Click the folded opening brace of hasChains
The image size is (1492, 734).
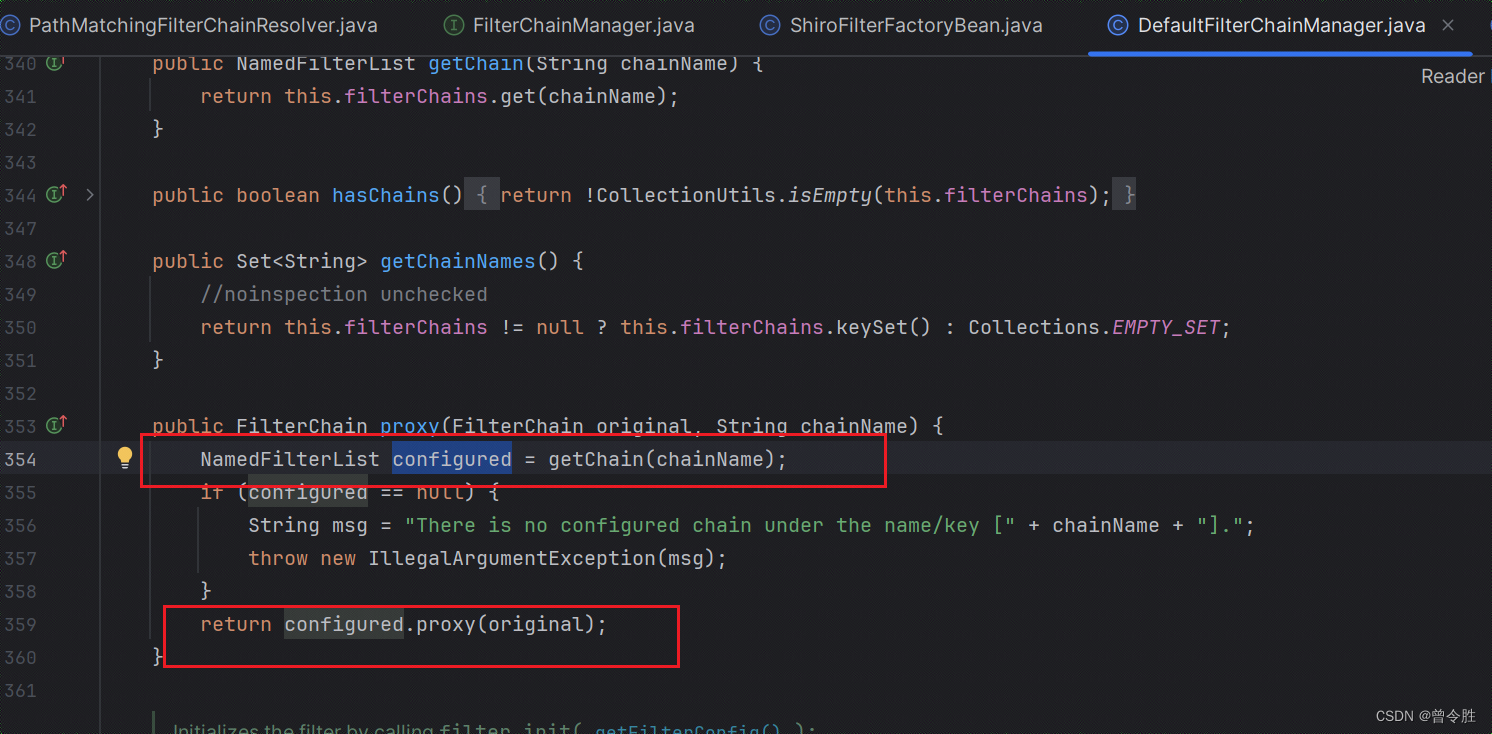tap(481, 195)
